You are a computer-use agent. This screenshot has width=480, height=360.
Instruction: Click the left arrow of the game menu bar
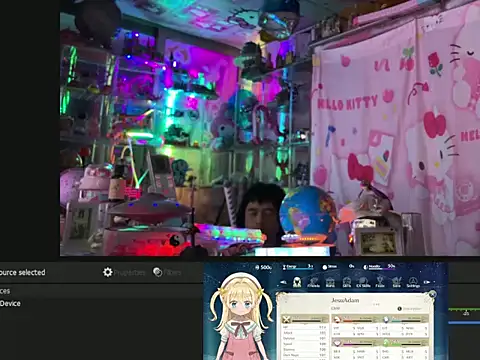[283, 282]
